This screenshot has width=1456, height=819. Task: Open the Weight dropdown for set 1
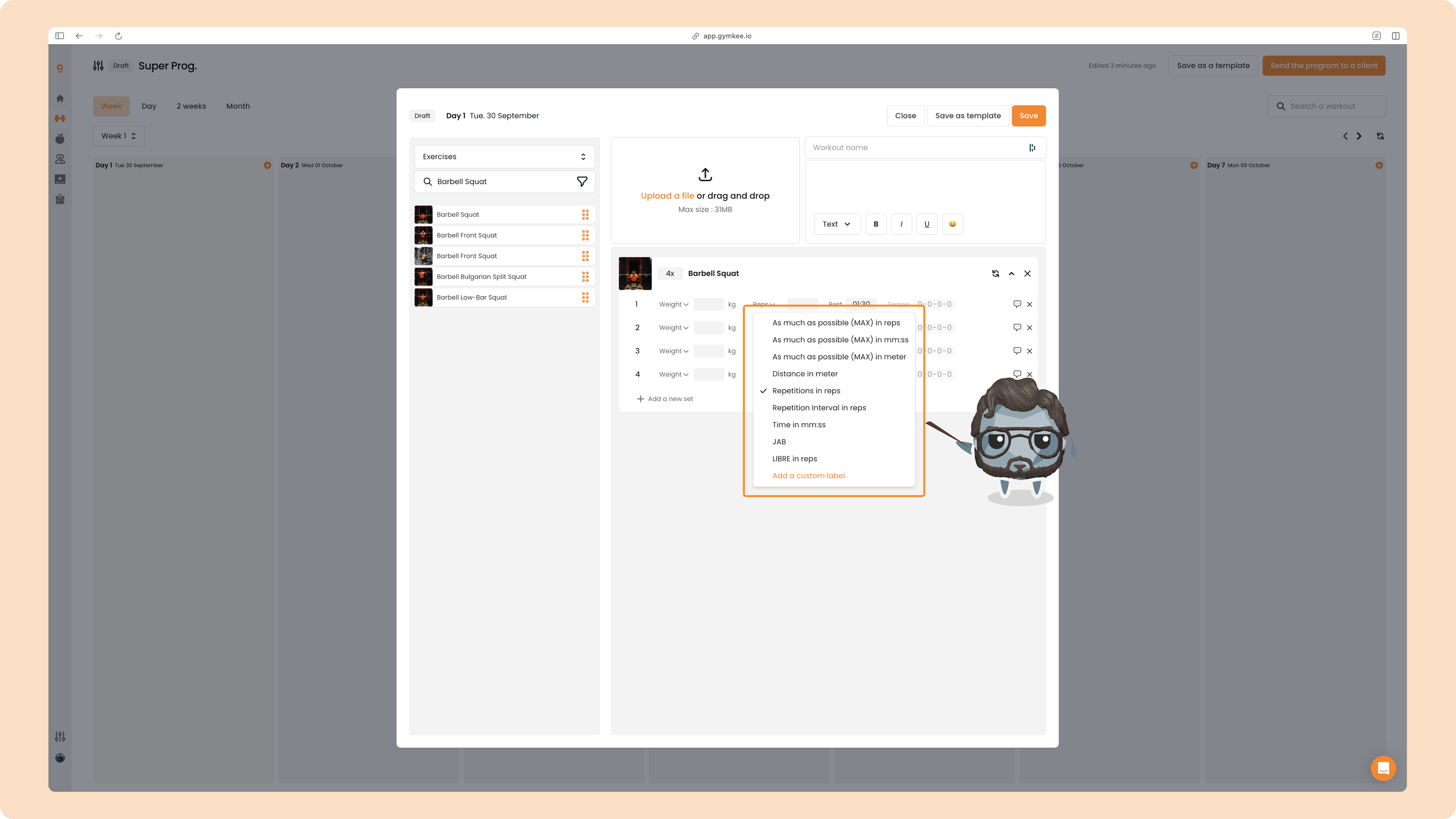[x=673, y=304]
